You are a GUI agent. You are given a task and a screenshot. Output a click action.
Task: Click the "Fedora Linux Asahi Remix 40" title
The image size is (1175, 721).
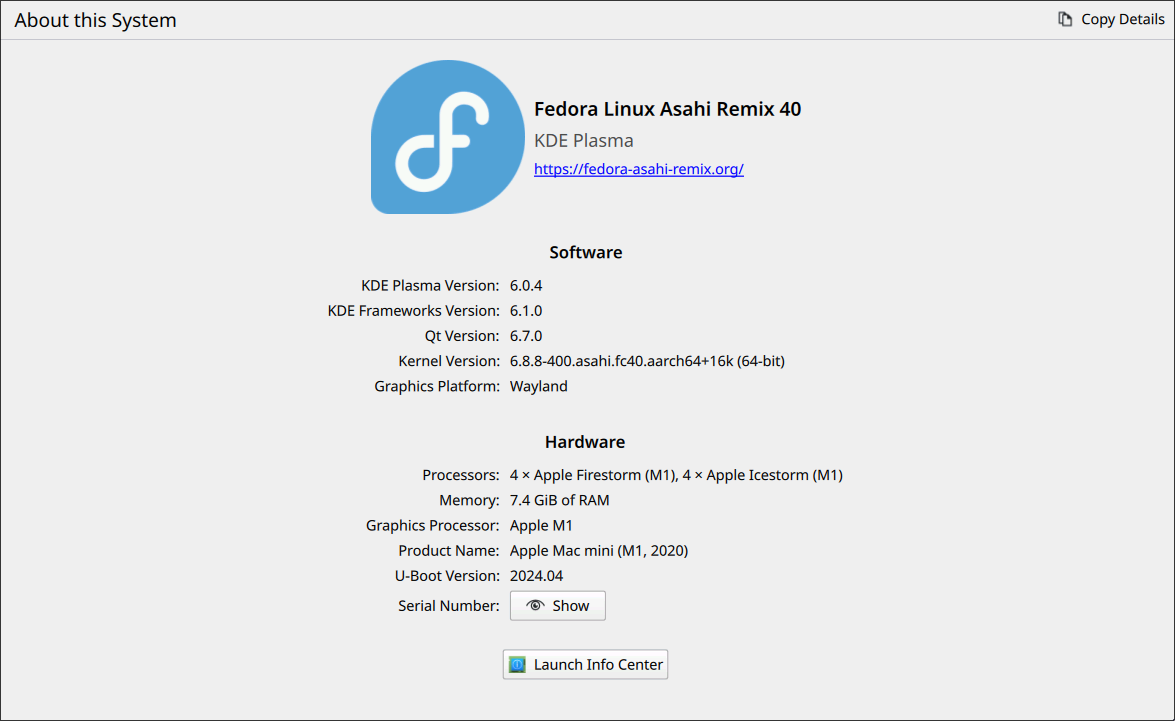[667, 109]
